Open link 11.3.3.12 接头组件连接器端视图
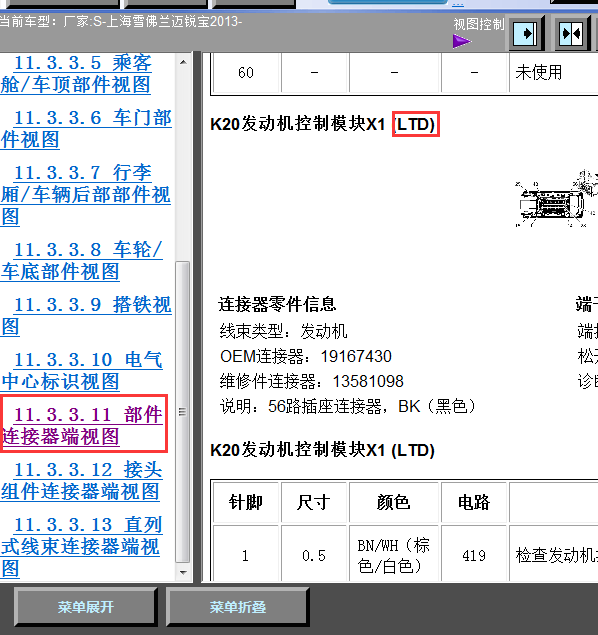 tap(81, 481)
